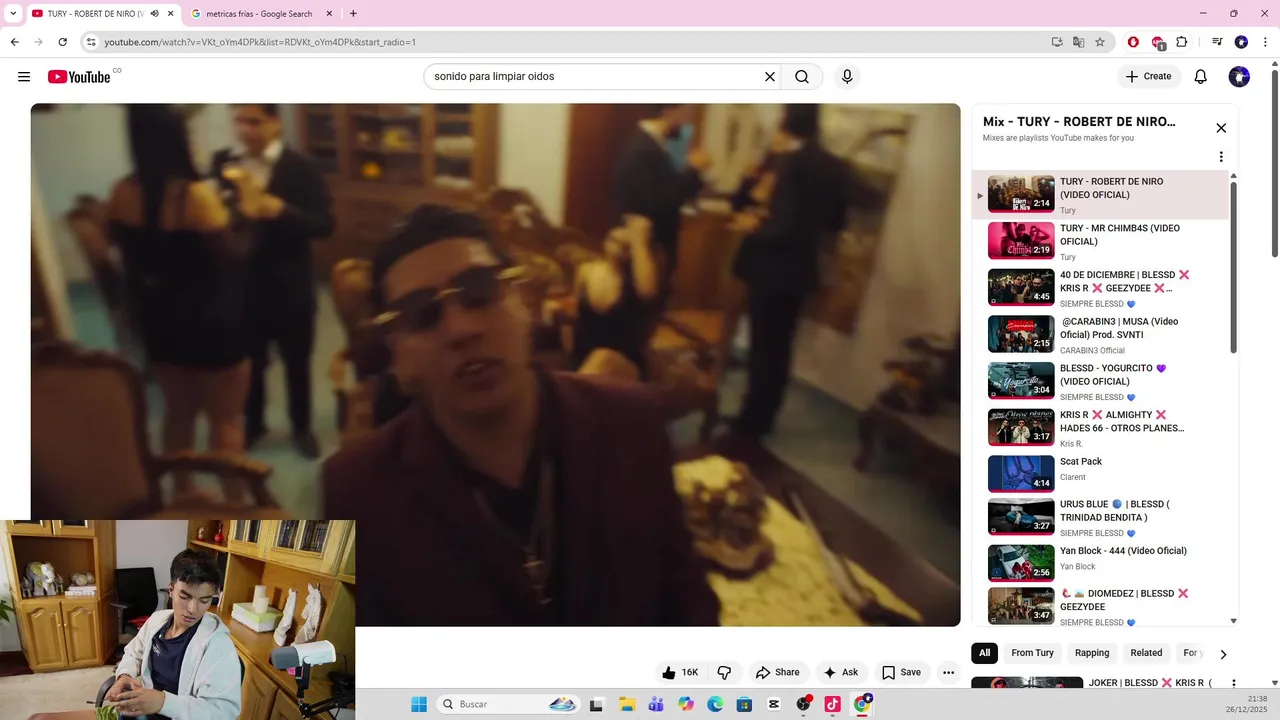1280x720 pixels.
Task: Click the Share button
Action: [777, 672]
